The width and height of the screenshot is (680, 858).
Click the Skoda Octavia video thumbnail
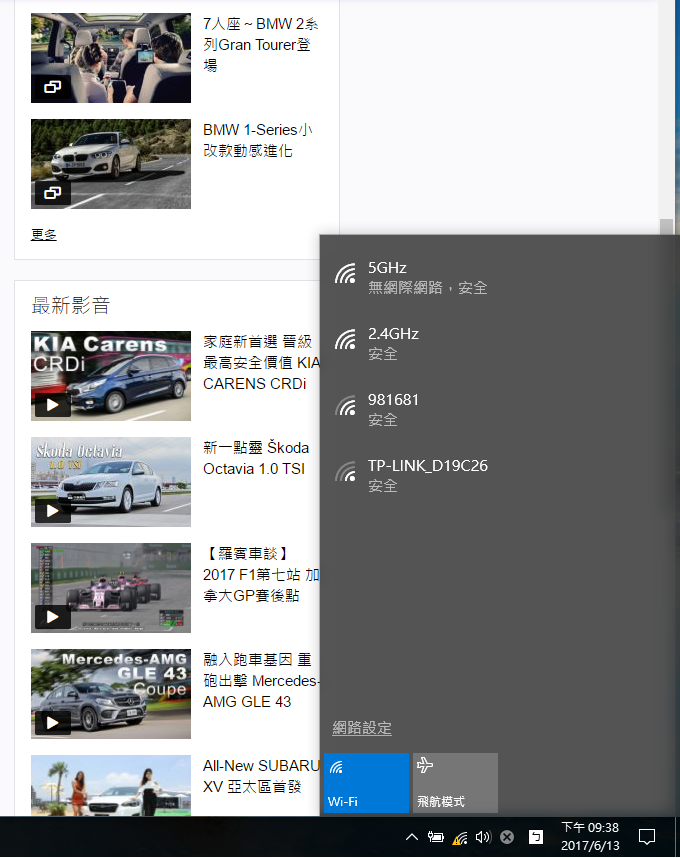click(111, 482)
